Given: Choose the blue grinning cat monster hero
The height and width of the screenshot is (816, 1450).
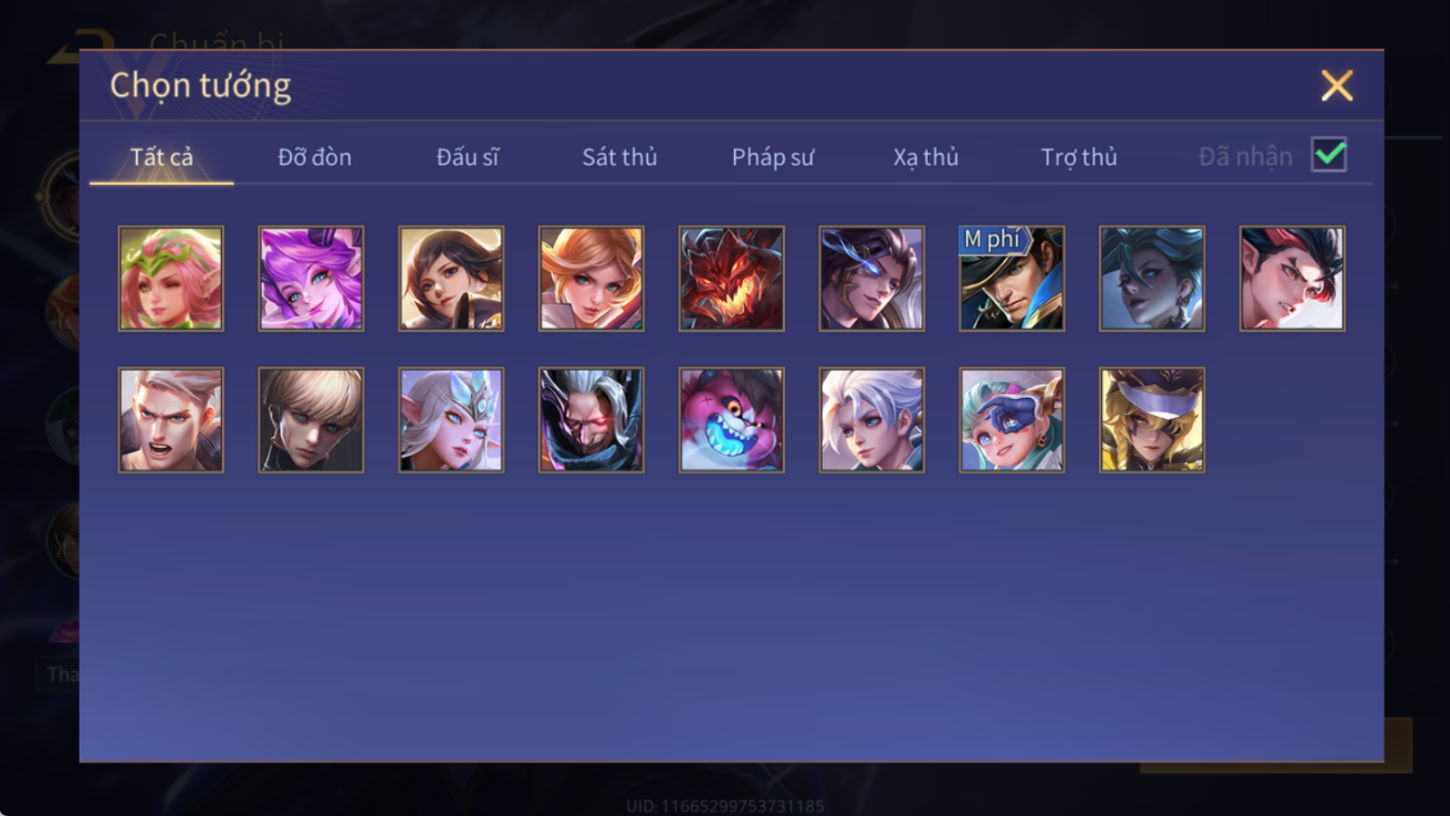Looking at the screenshot, I should pyautogui.click(x=731, y=420).
